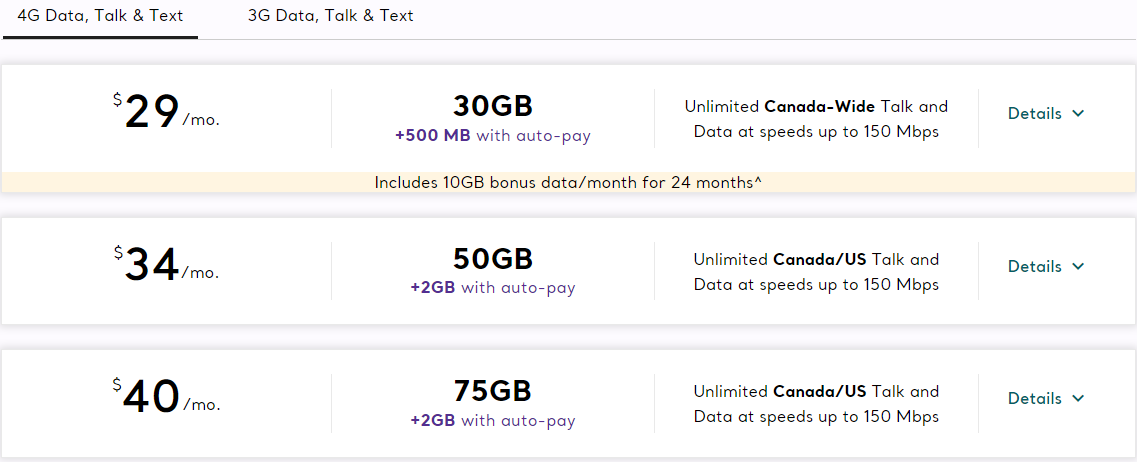Select the 4G Data, Talk & Text tab
Image resolution: width=1137 pixels, height=462 pixels.
coord(100,16)
